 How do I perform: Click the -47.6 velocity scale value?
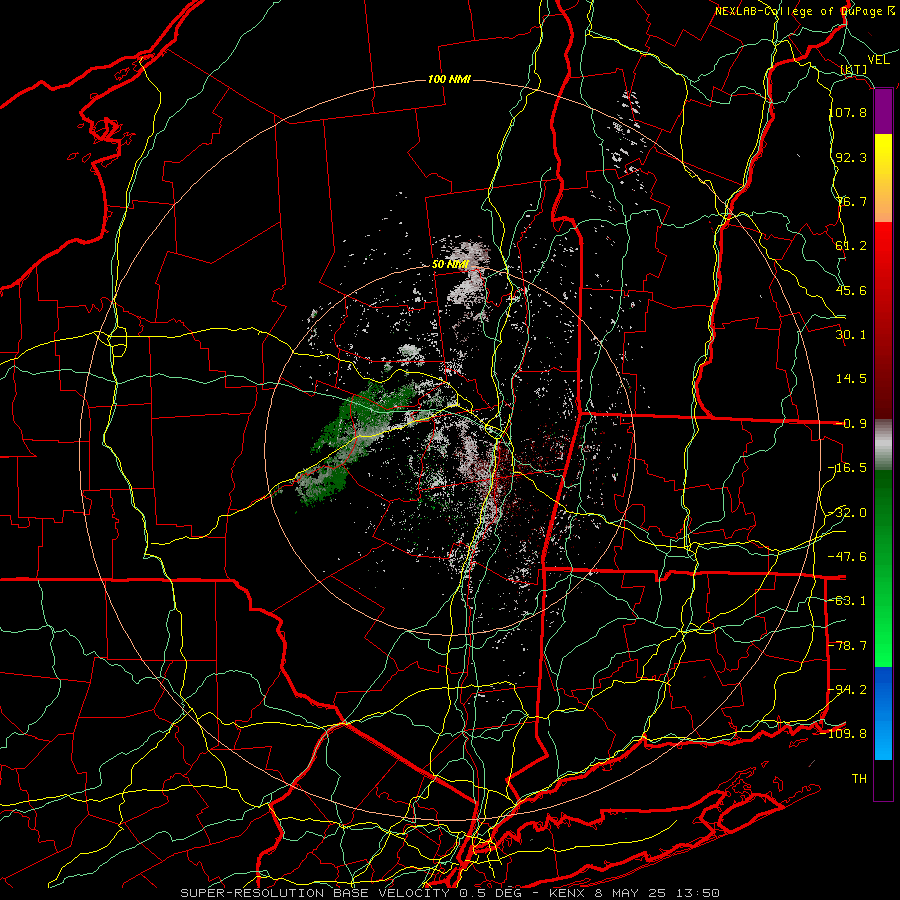coord(847,557)
